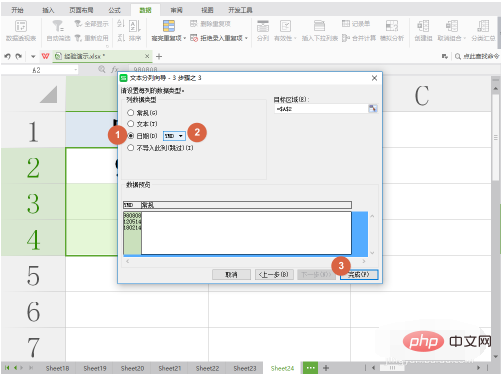Open the 有效性 validity dropdown
Viewport: 502px width, 374px height.
tap(295, 38)
